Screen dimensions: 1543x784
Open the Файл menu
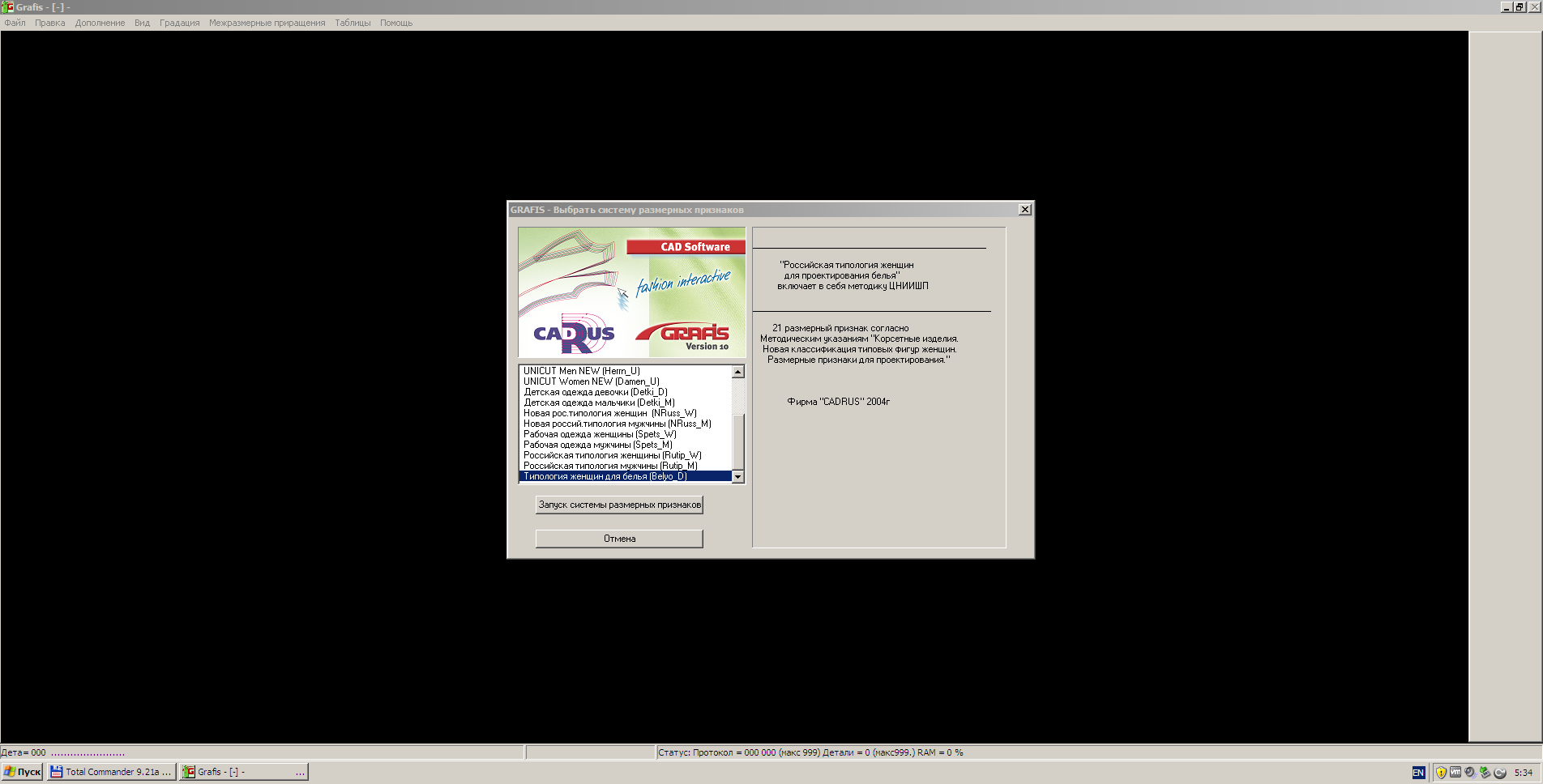point(15,23)
